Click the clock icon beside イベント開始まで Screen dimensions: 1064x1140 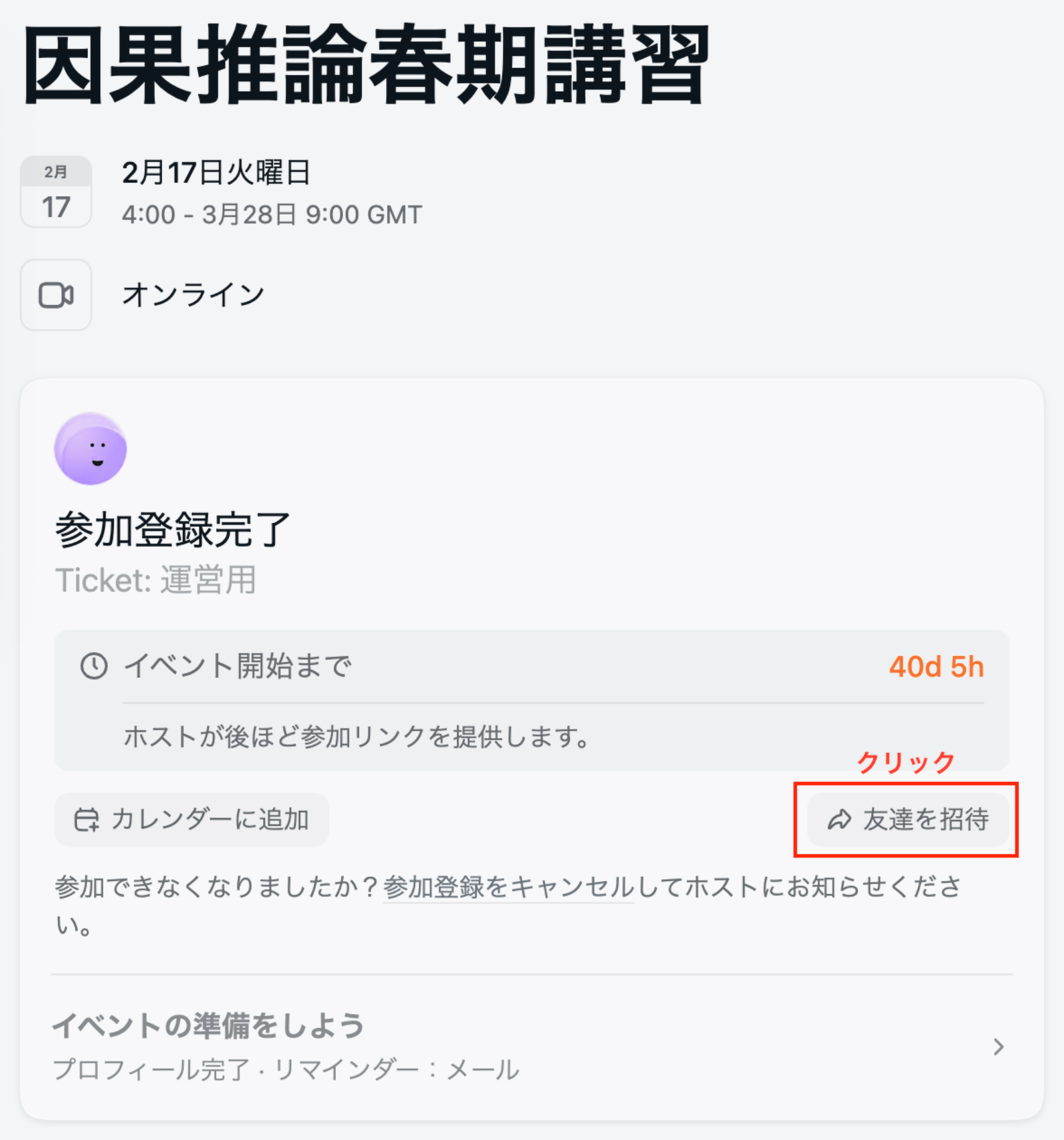click(x=94, y=666)
